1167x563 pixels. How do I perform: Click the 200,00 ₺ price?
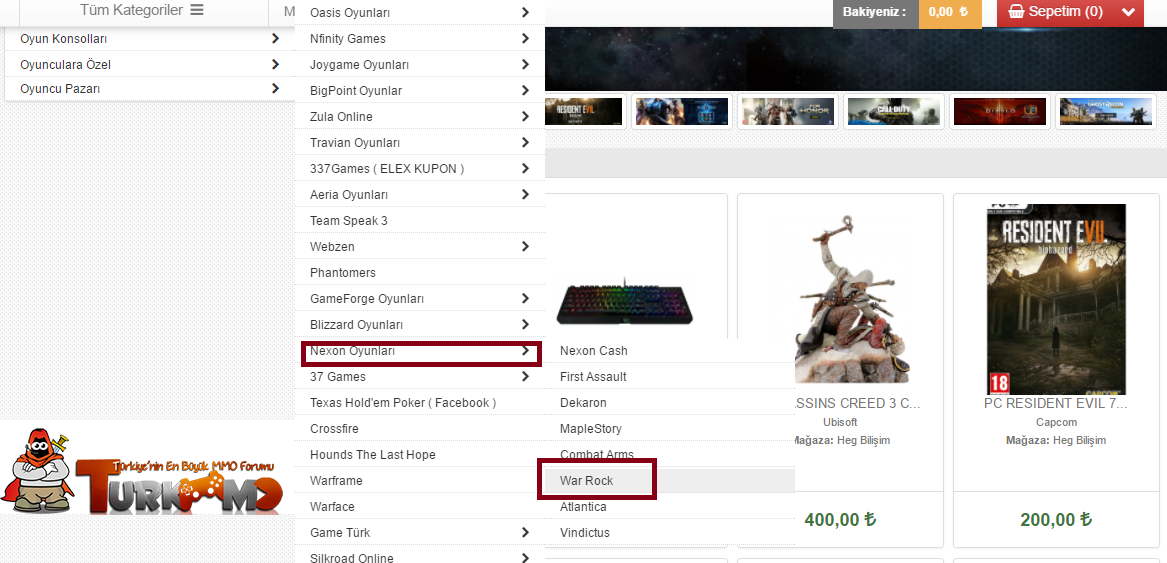pos(1056,519)
